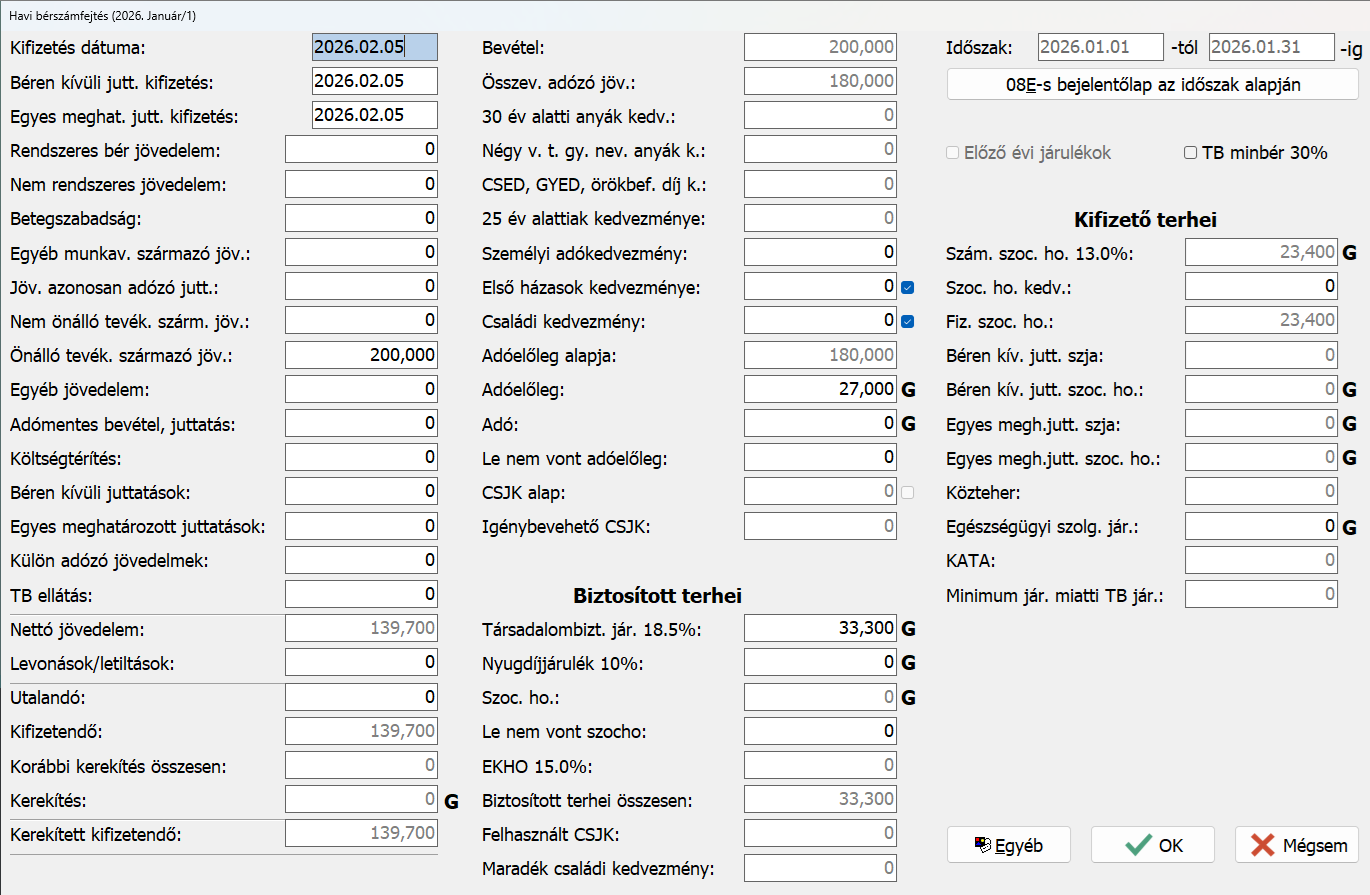The image size is (1370, 895).
Task: Open the Egyéb options button
Action: point(1008,845)
